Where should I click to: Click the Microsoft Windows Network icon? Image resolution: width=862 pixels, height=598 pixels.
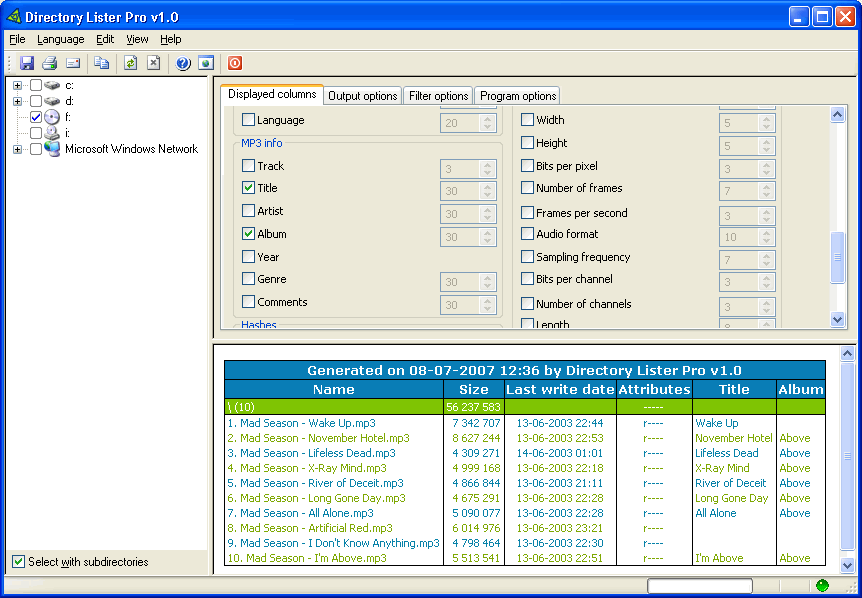click(52, 149)
